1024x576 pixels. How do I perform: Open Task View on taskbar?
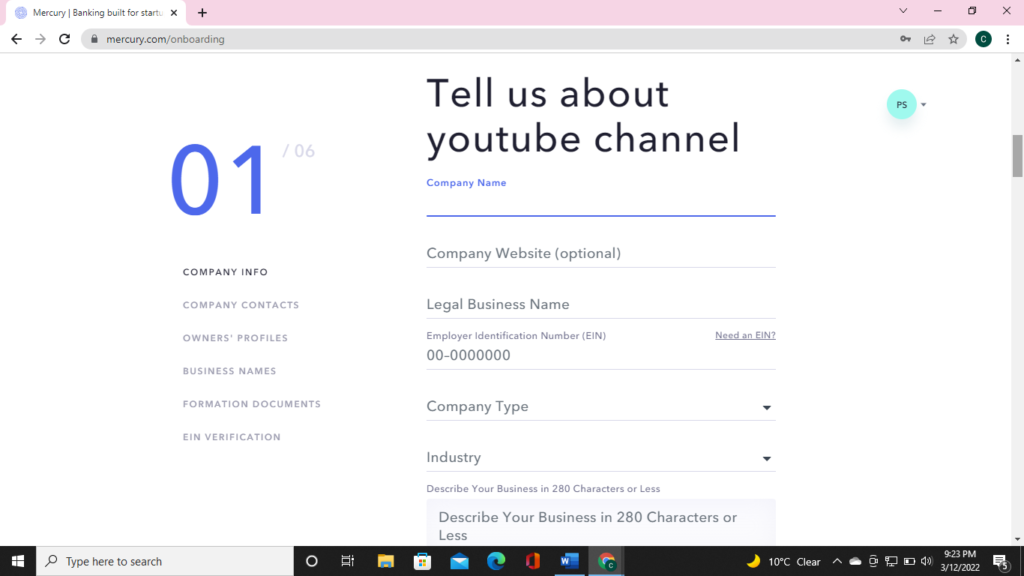[347, 561]
